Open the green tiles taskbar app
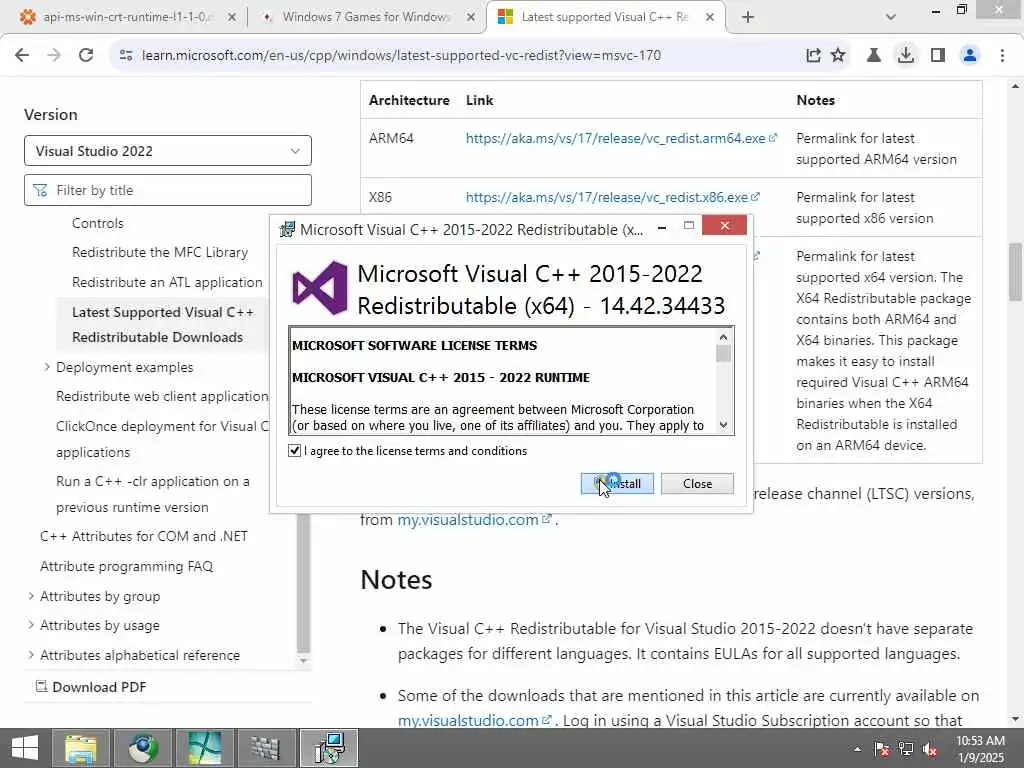 click(204, 748)
